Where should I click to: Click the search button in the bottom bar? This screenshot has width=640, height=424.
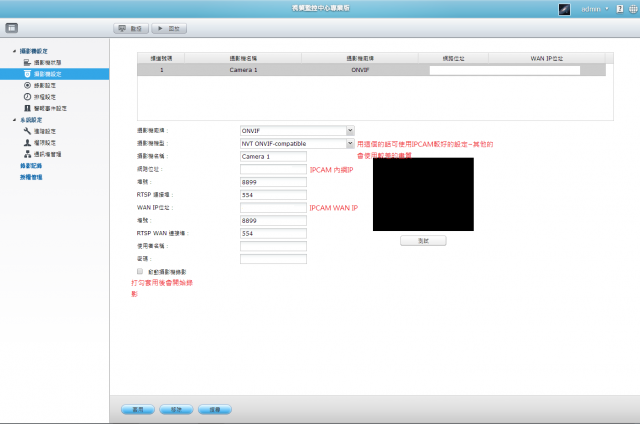215,409
